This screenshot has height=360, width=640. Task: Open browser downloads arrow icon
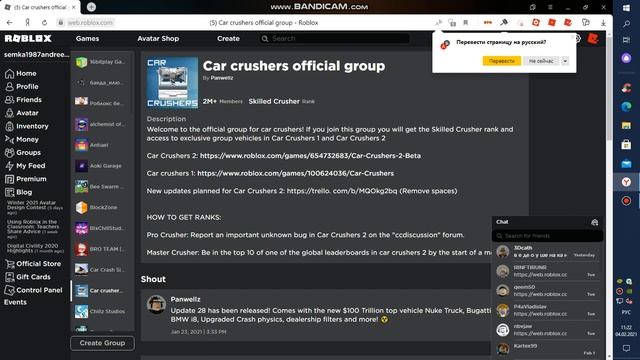coord(603,23)
